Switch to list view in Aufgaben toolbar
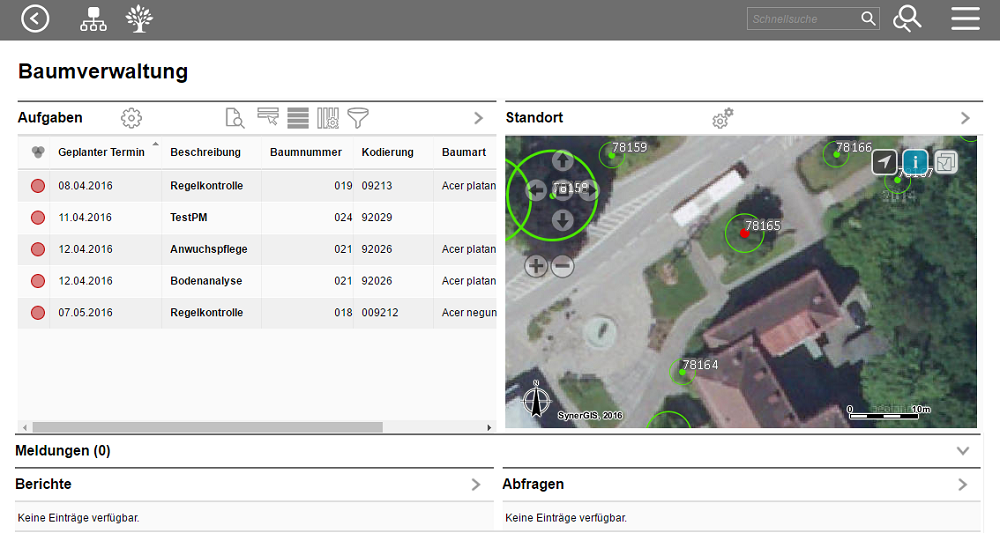Screen dimensions: 1000x533 (297, 118)
